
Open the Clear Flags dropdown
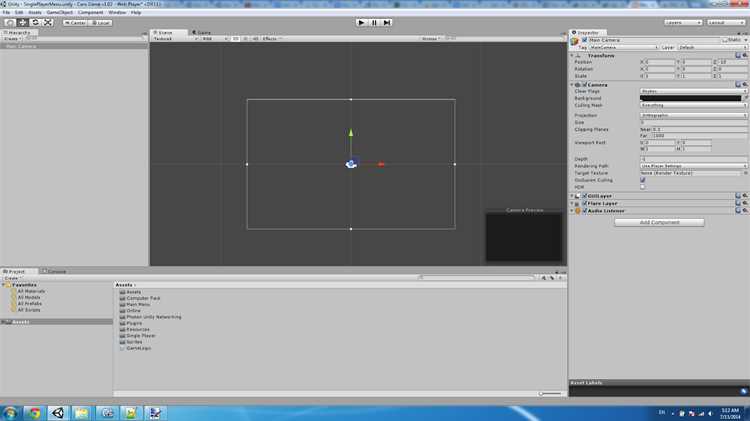[x=694, y=91]
